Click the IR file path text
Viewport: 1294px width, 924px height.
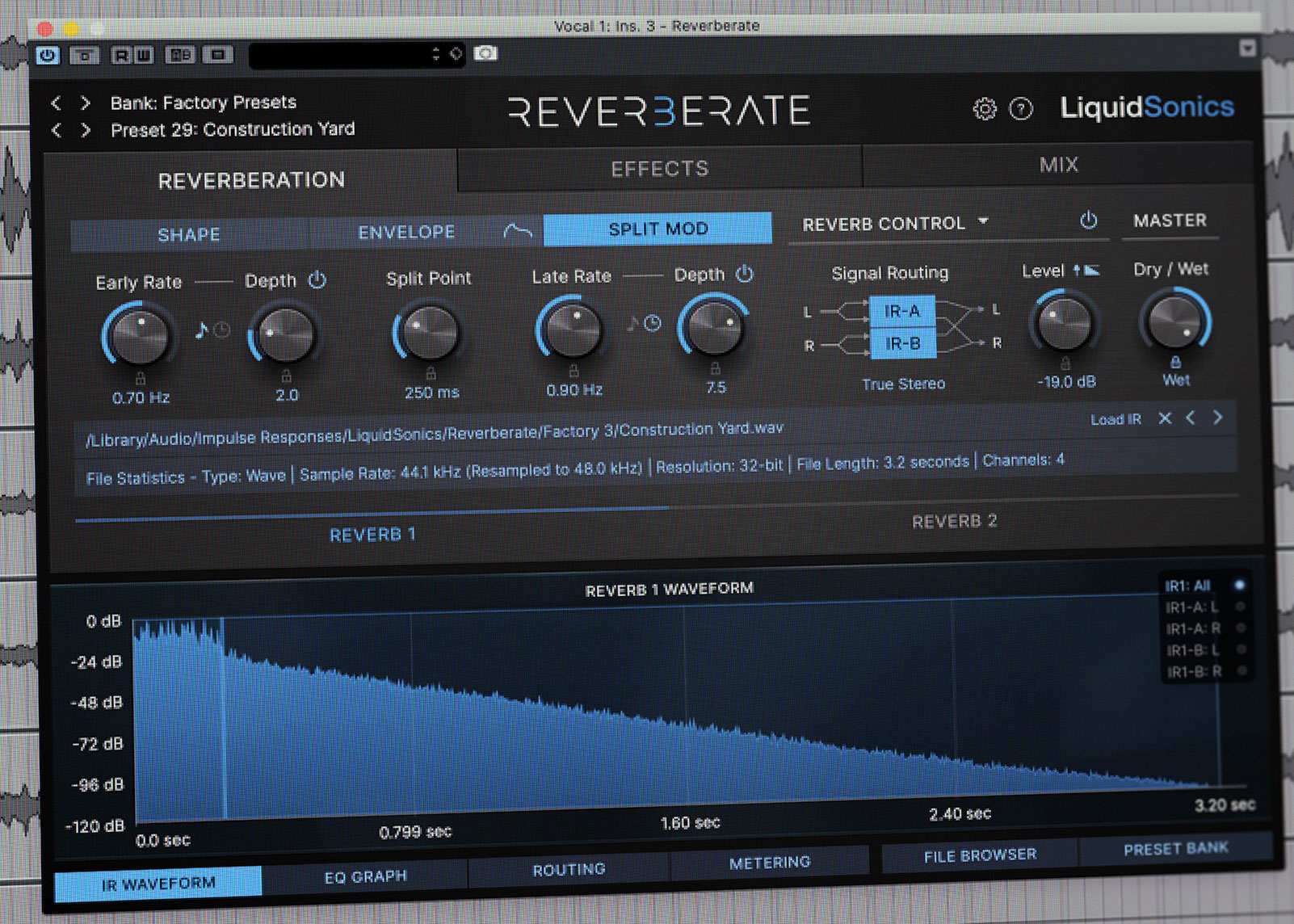coord(435,434)
